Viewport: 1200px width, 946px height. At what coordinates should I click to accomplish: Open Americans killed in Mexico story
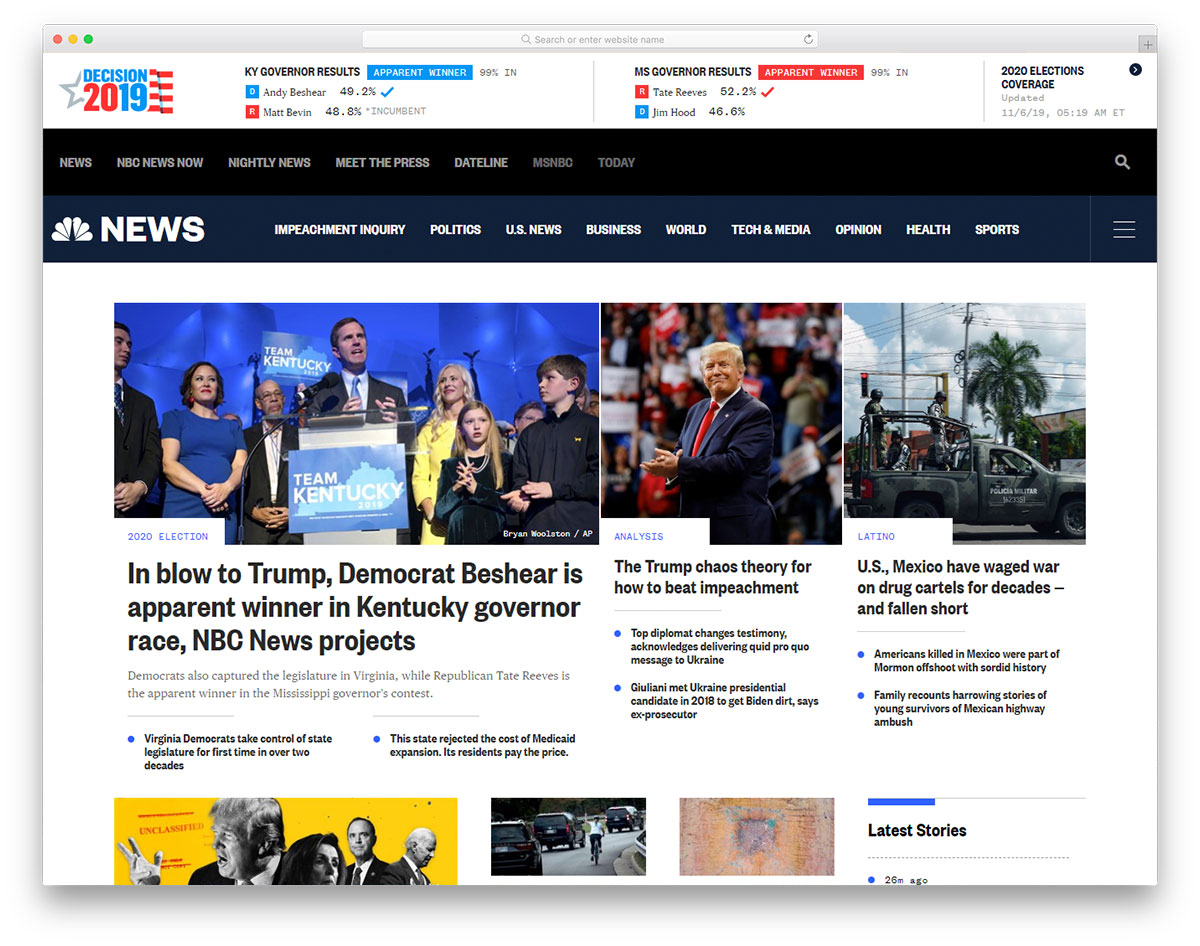tap(967, 660)
